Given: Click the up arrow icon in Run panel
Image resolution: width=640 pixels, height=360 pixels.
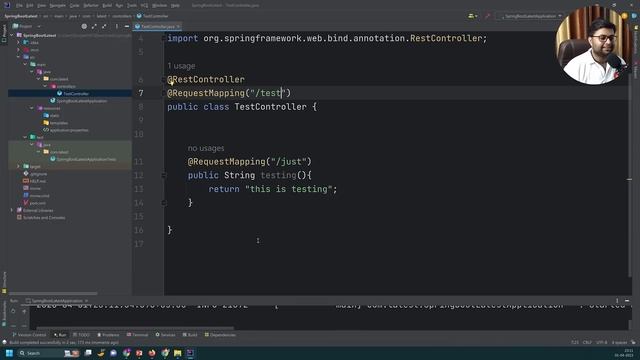Looking at the screenshot, I should coord(24,311).
